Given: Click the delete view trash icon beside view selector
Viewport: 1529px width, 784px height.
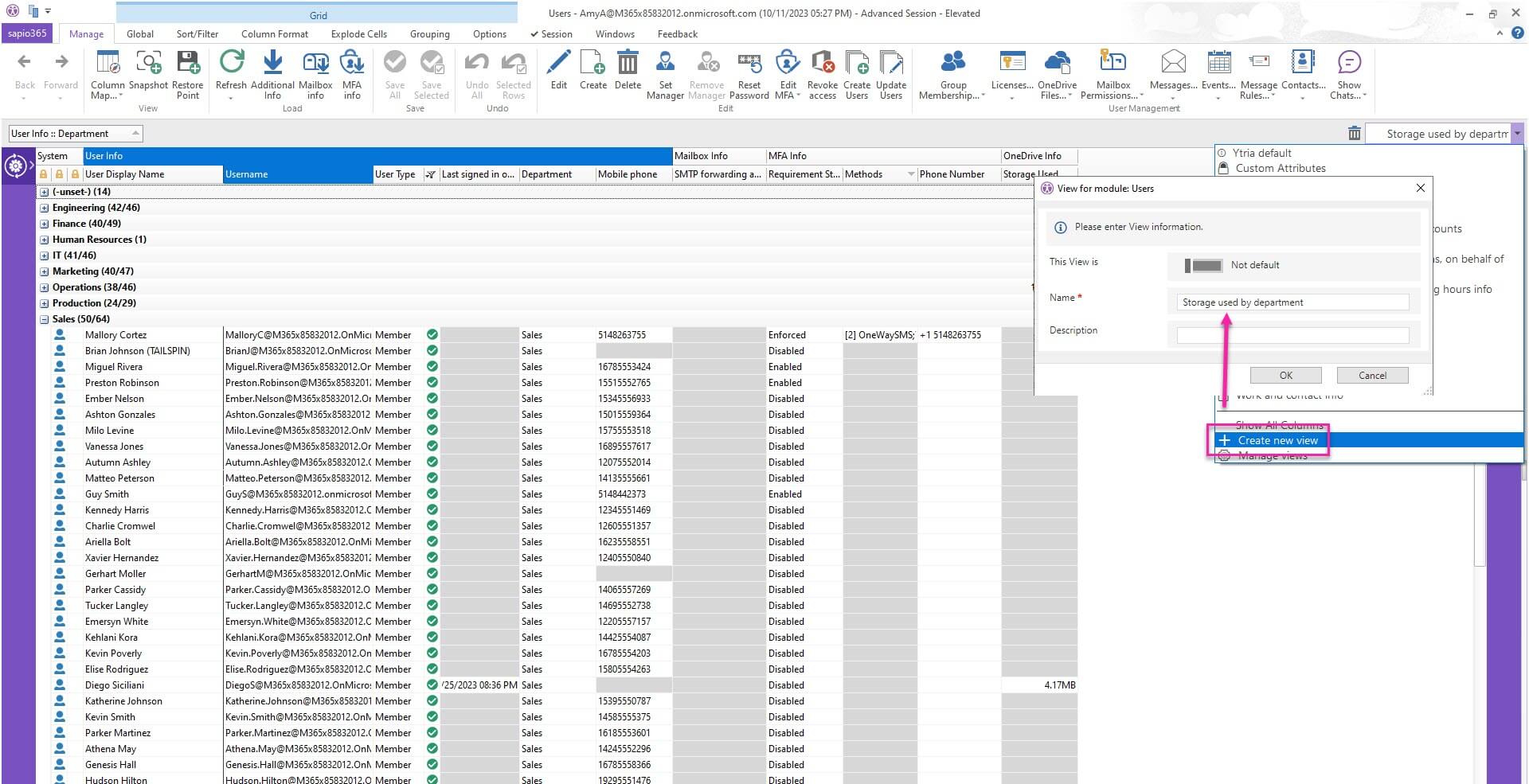Looking at the screenshot, I should point(1354,134).
